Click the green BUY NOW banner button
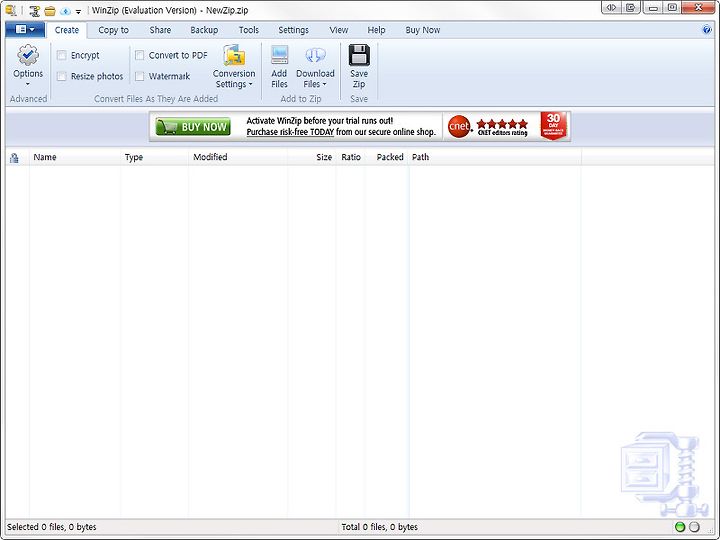 pos(193,127)
